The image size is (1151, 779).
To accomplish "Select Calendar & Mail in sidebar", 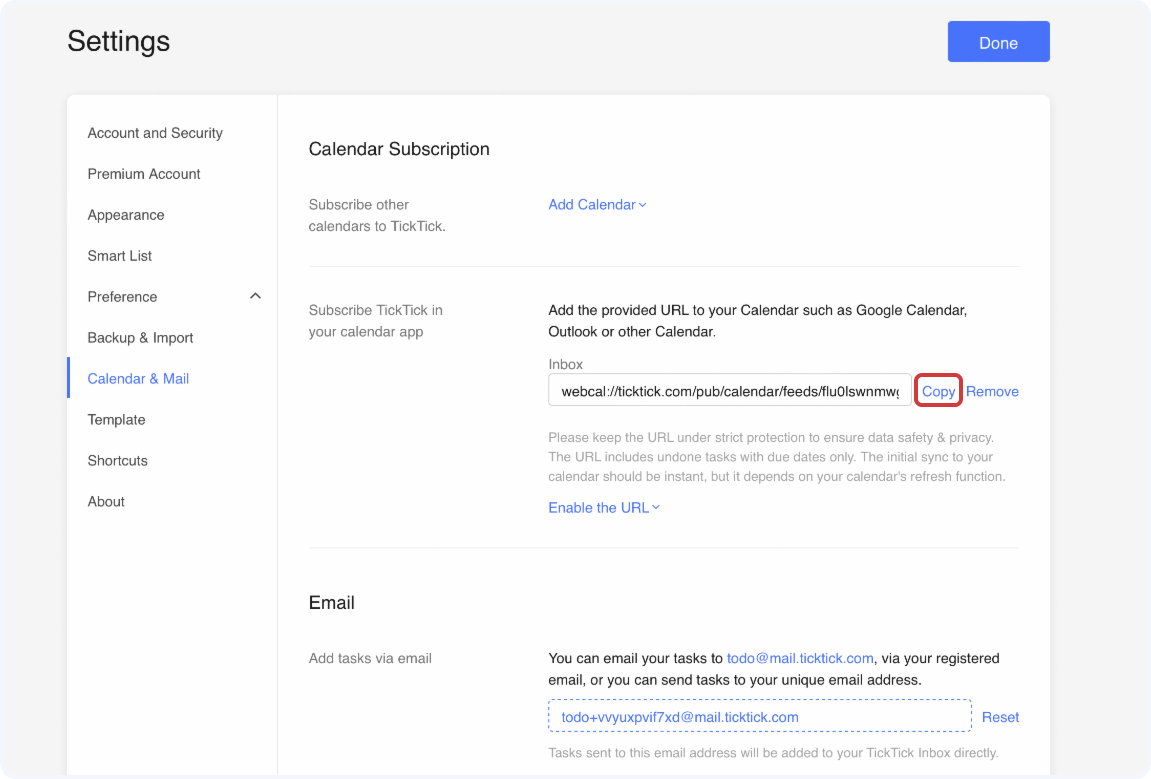I will [138, 379].
